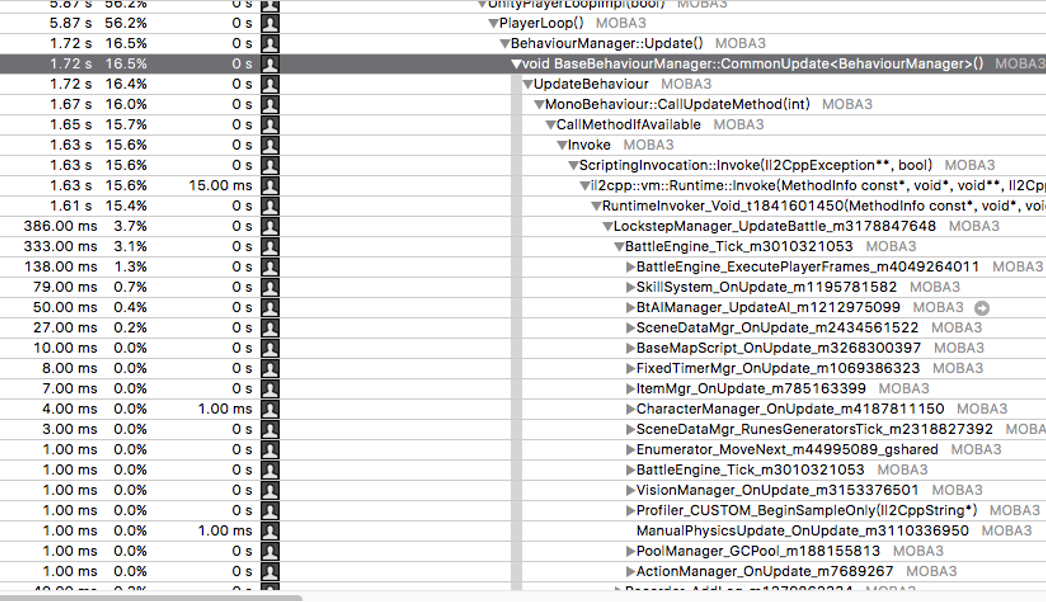Click the 50.00 ms weight value
The image size is (1046, 602).
coord(65,308)
